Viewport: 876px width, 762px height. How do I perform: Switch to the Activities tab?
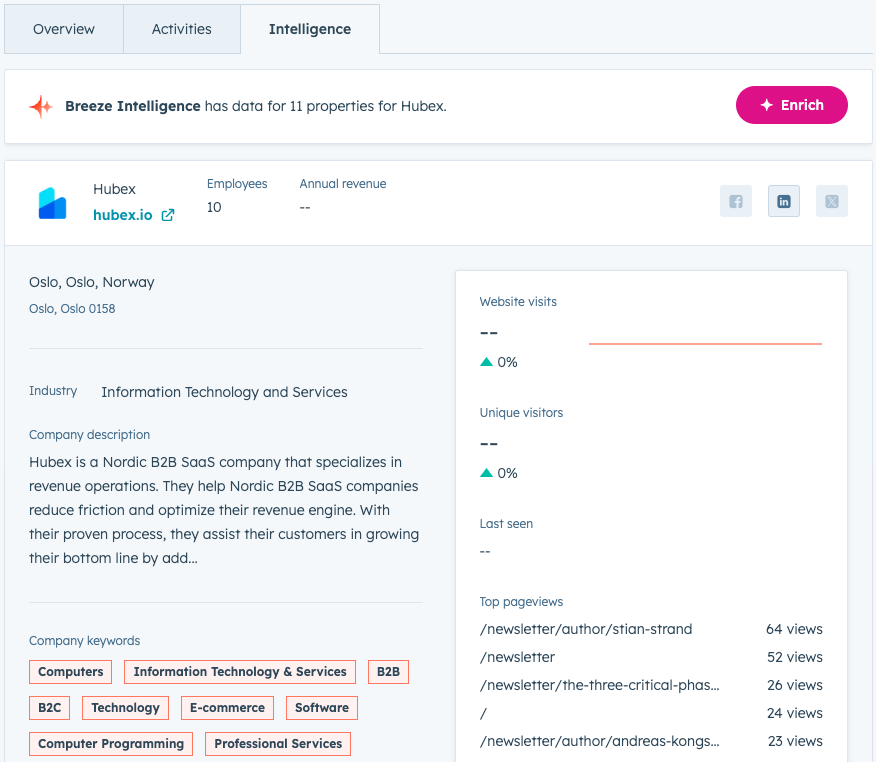[x=182, y=29]
